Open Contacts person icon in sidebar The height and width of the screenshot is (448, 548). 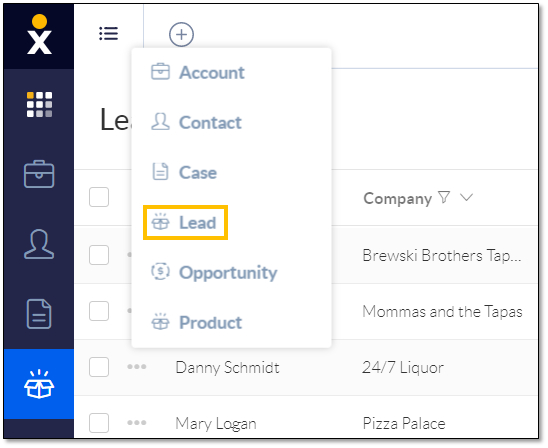39,244
